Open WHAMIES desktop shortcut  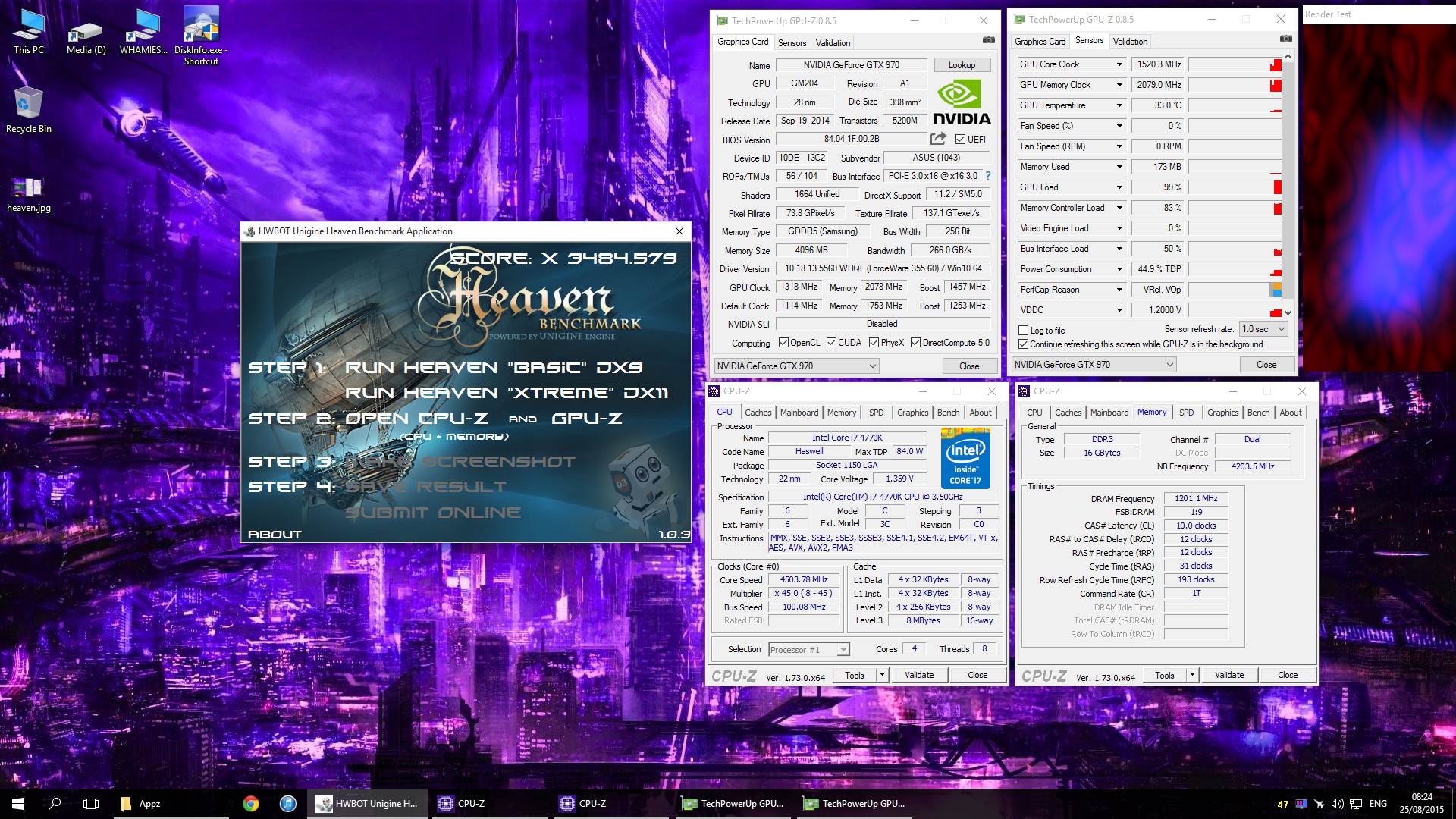(143, 32)
